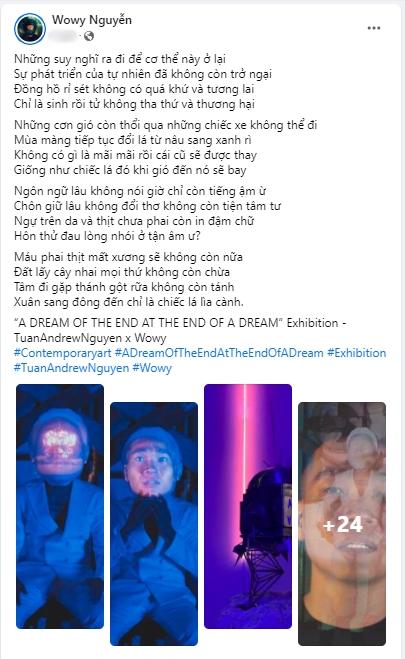Show the +24 more photos thumbnail

tap(342, 524)
